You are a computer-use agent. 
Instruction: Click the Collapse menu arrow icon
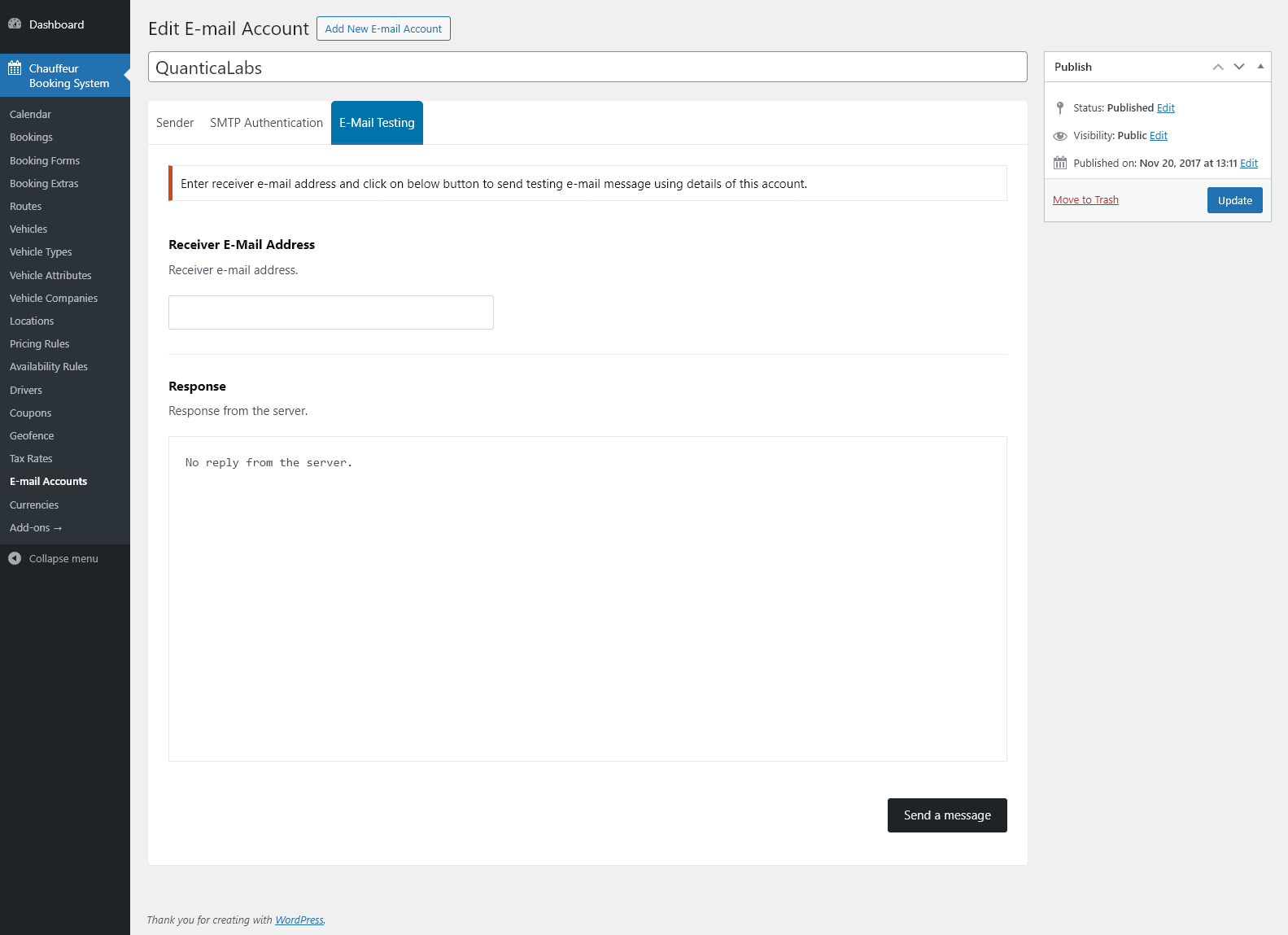tap(15, 558)
